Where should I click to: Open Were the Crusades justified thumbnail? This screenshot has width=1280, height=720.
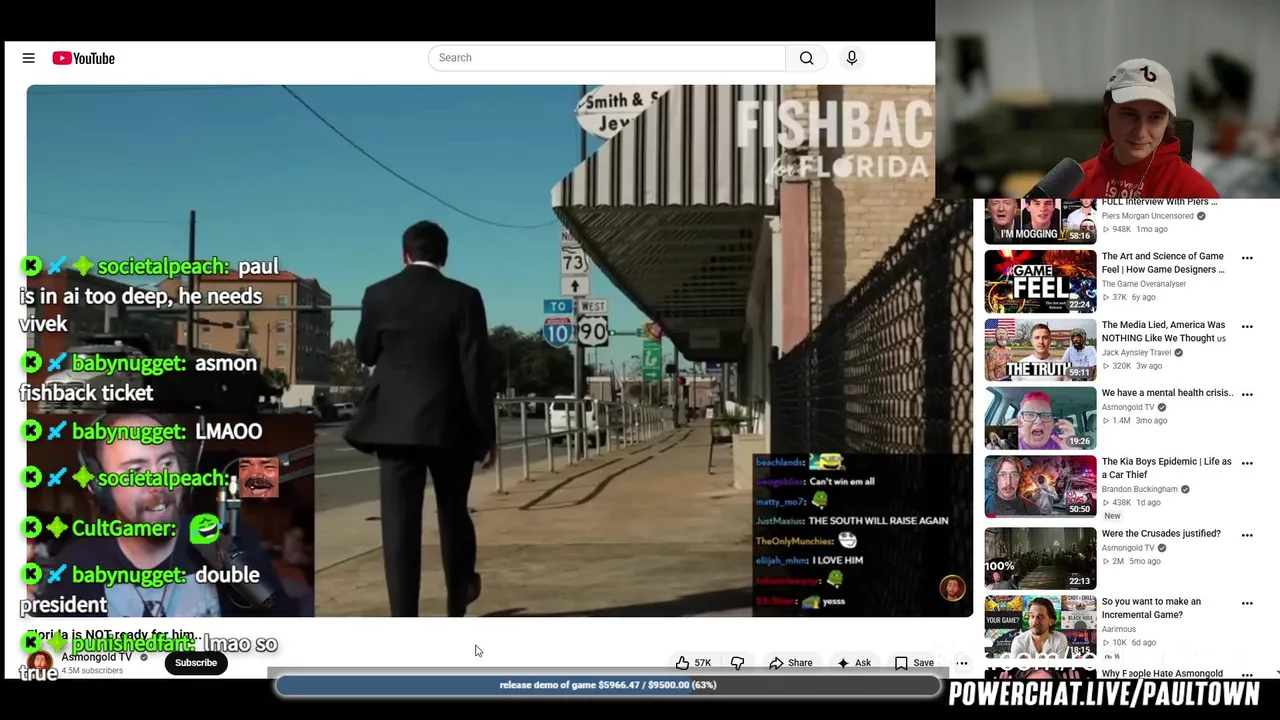click(1040, 556)
